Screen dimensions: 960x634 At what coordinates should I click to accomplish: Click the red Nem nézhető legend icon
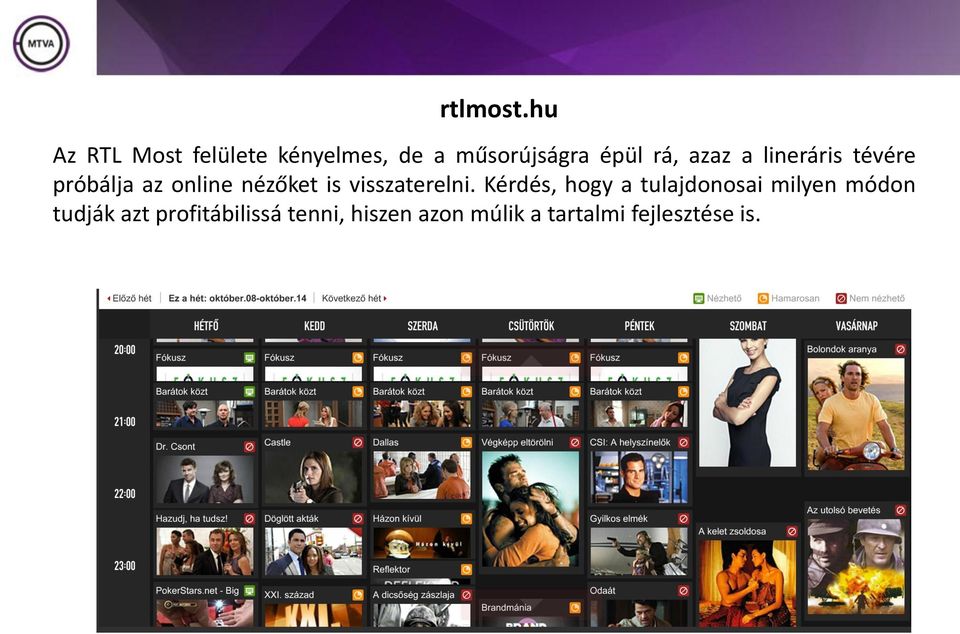click(841, 298)
